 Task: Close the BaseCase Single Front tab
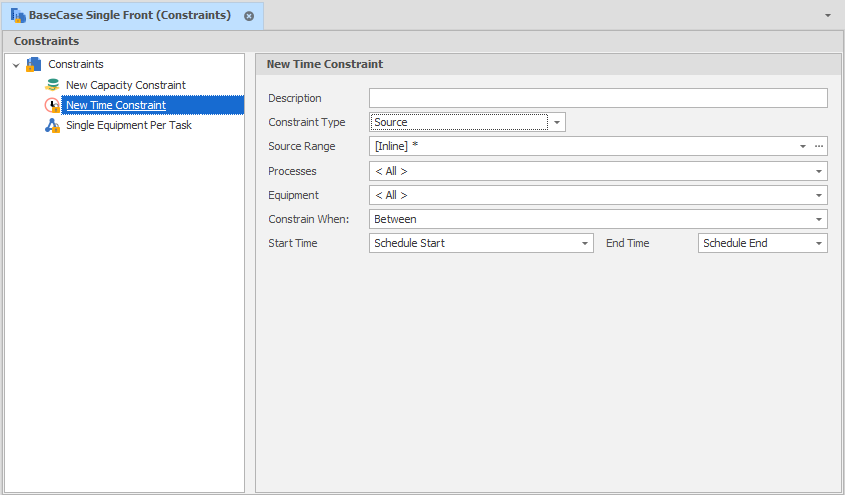[249, 16]
